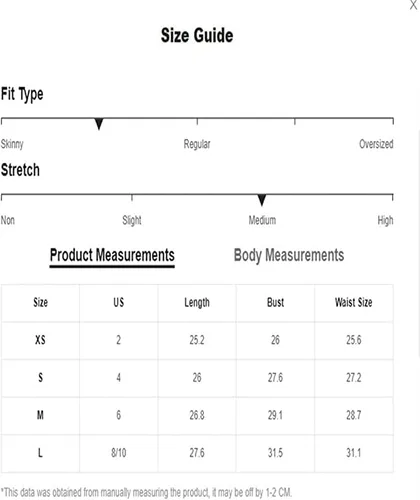The width and height of the screenshot is (420, 500).
Task: Close the Size Guide popup
Action: [x=413, y=5]
